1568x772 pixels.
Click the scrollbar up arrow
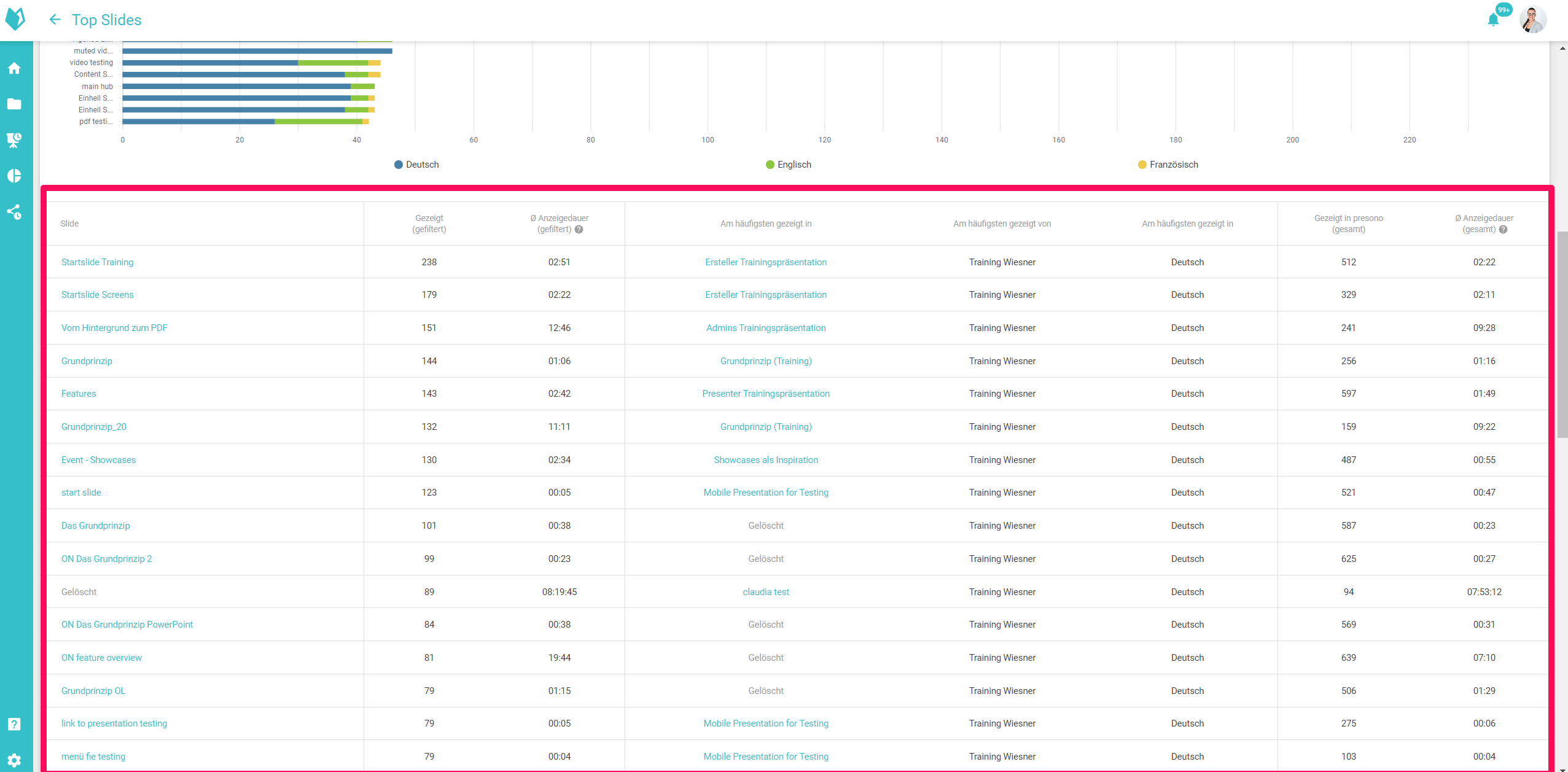point(1562,48)
